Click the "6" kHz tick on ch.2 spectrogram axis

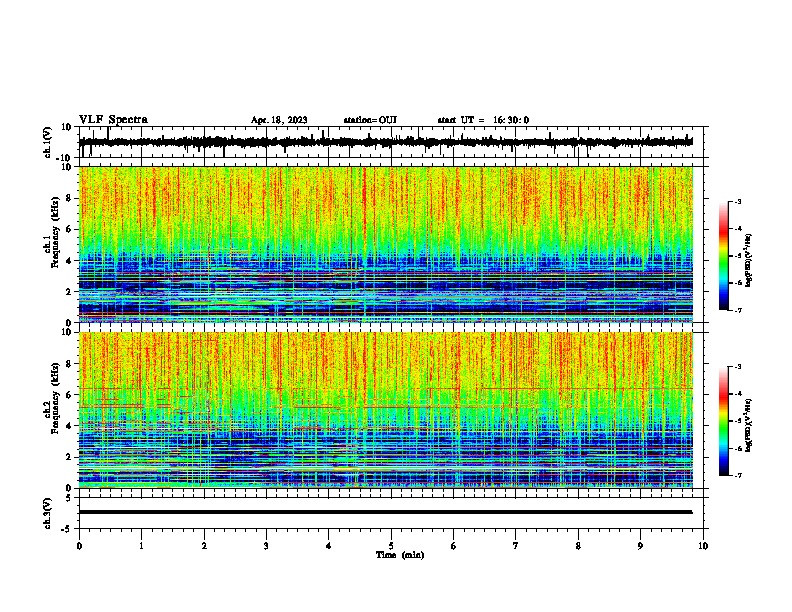coord(69,395)
